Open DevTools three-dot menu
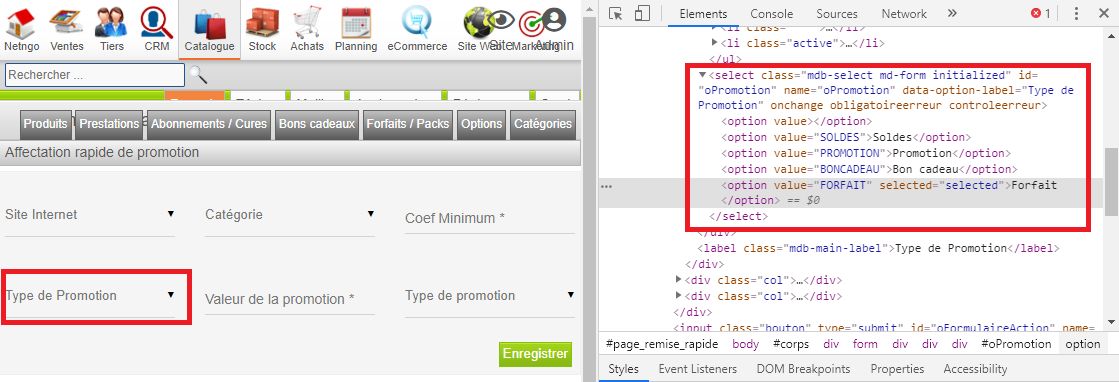The width and height of the screenshot is (1119, 382). 1077,14
